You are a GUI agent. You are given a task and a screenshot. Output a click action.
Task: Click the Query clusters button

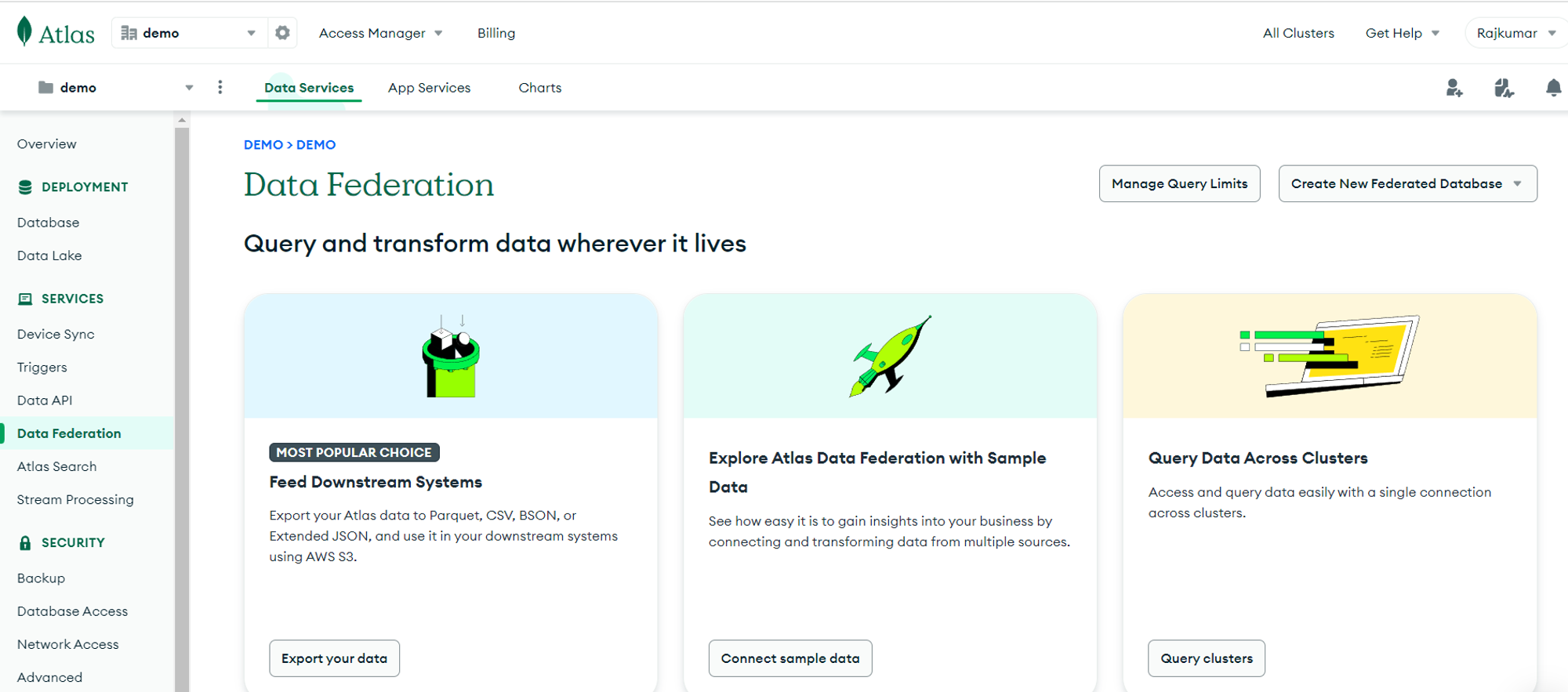[x=1207, y=658]
